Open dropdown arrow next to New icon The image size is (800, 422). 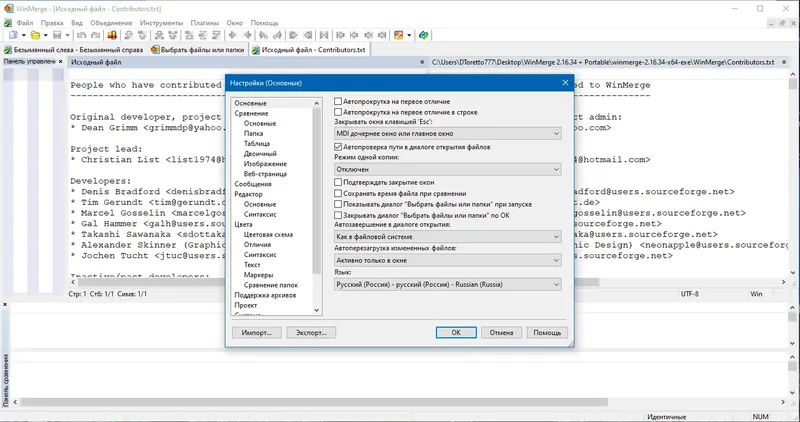[x=23, y=35]
